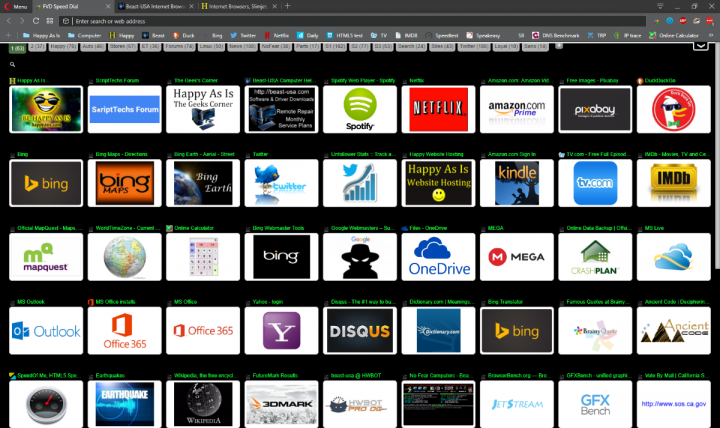The image size is (720, 428).
Task: Open the Happy As Is bookmark folder
Action: (x=41, y=35)
